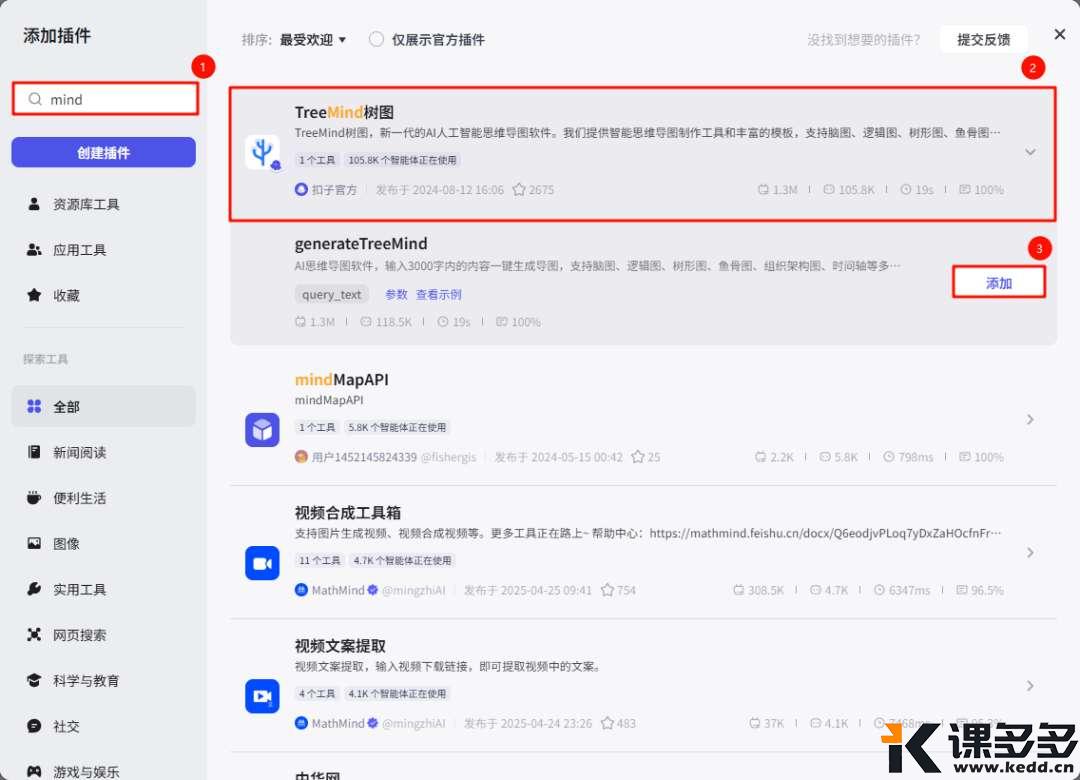
Task: Expand the 视频文案提取 plugin chevron
Action: click(1030, 686)
